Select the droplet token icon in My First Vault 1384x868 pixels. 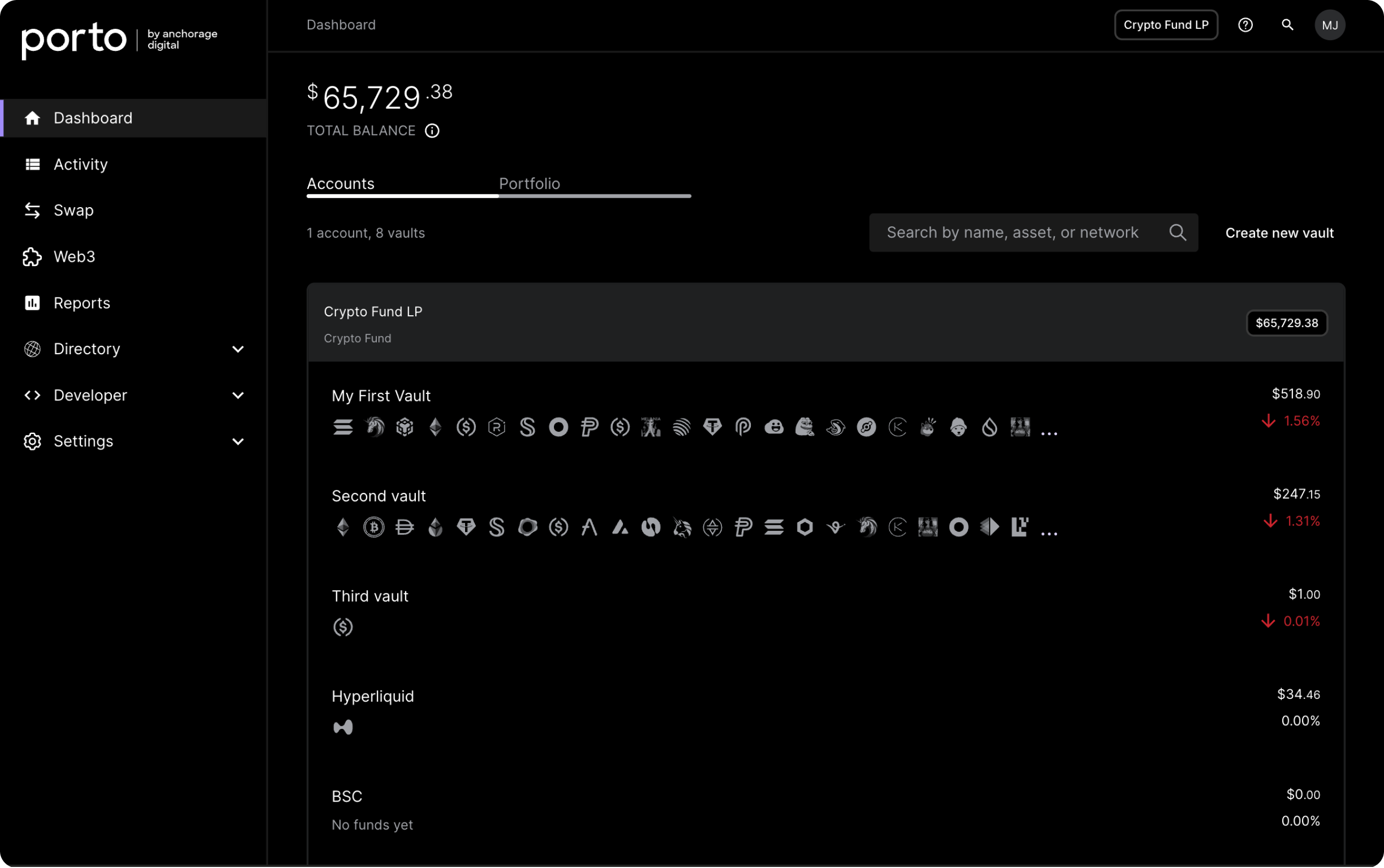pyautogui.click(x=990, y=427)
